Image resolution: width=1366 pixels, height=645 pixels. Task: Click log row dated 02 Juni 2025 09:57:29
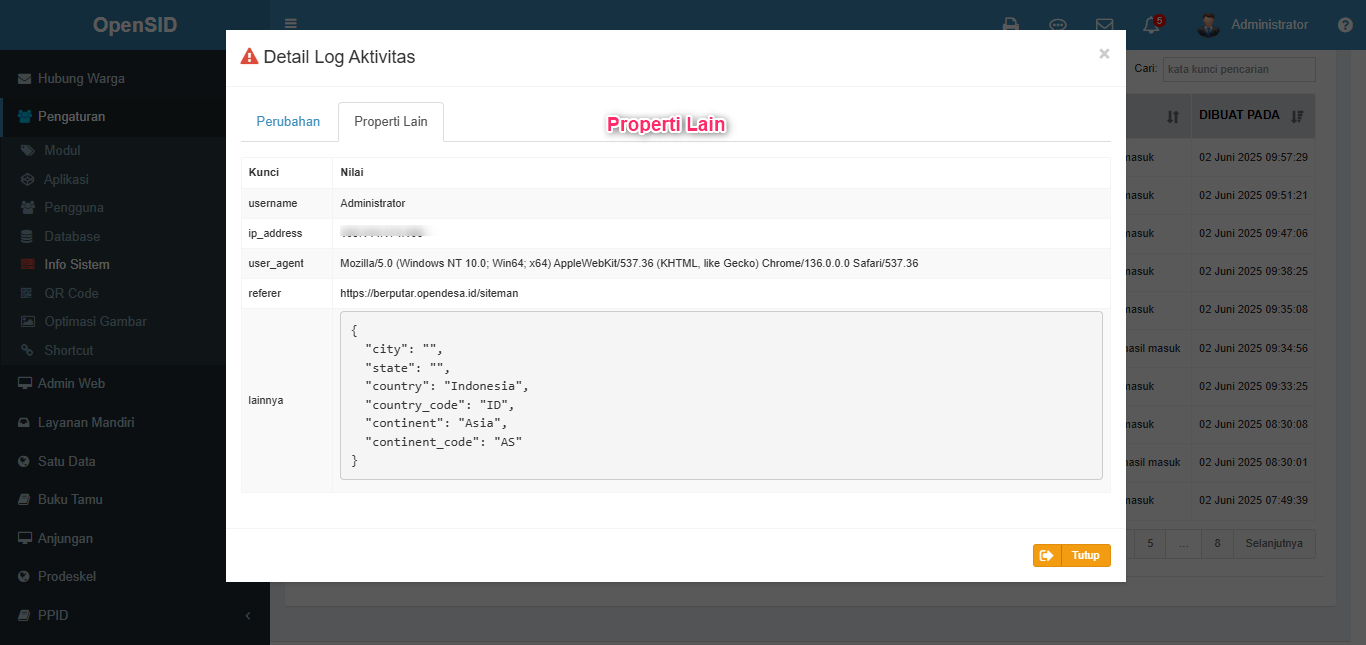(1253, 157)
